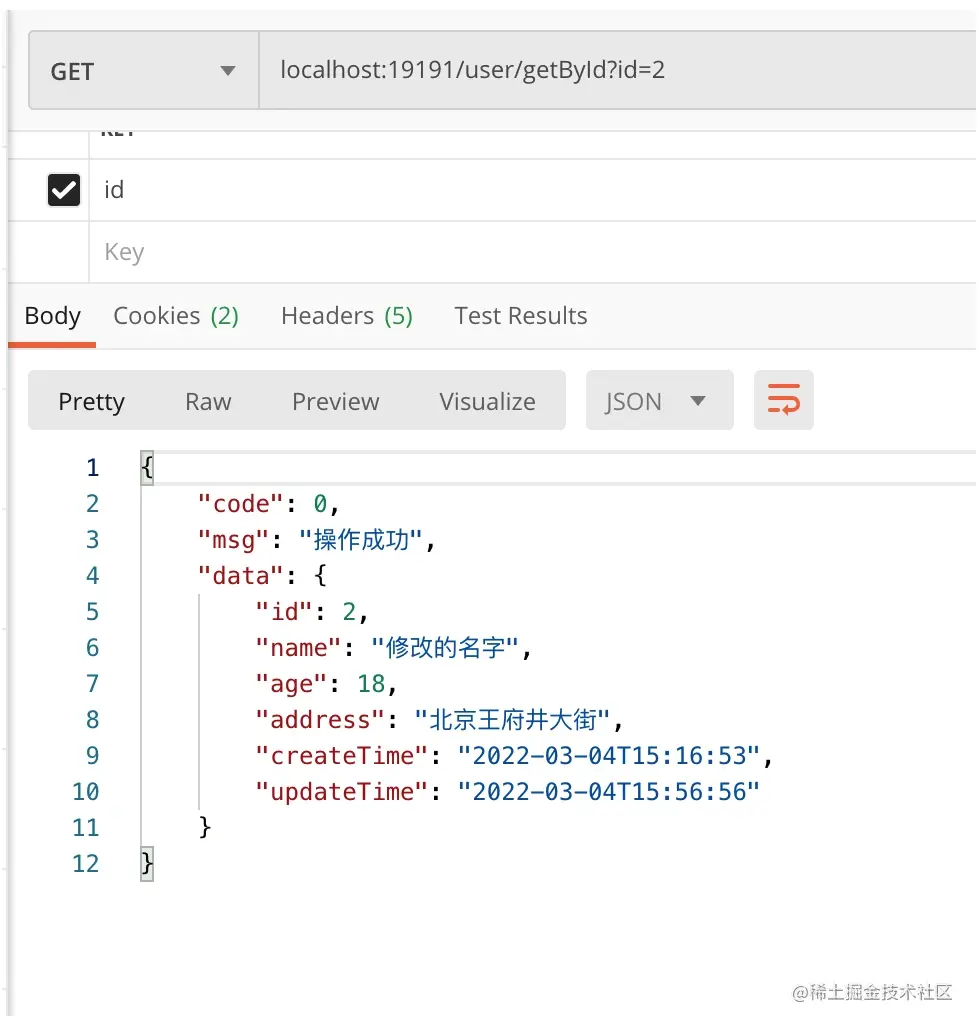980x1030 pixels.
Task: Collapse the root JSON object fold handle
Action: point(145,467)
